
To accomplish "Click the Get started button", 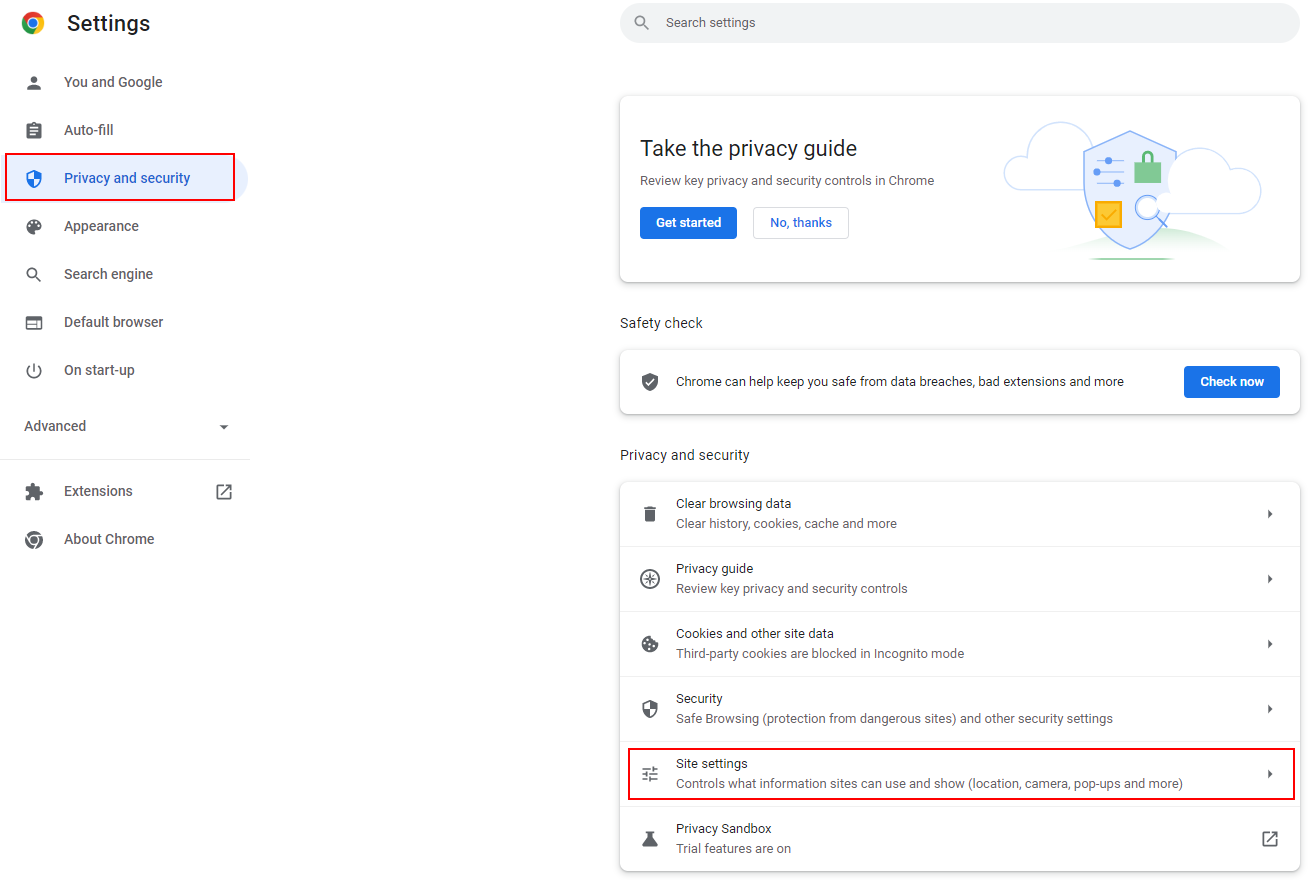I will 688,223.
